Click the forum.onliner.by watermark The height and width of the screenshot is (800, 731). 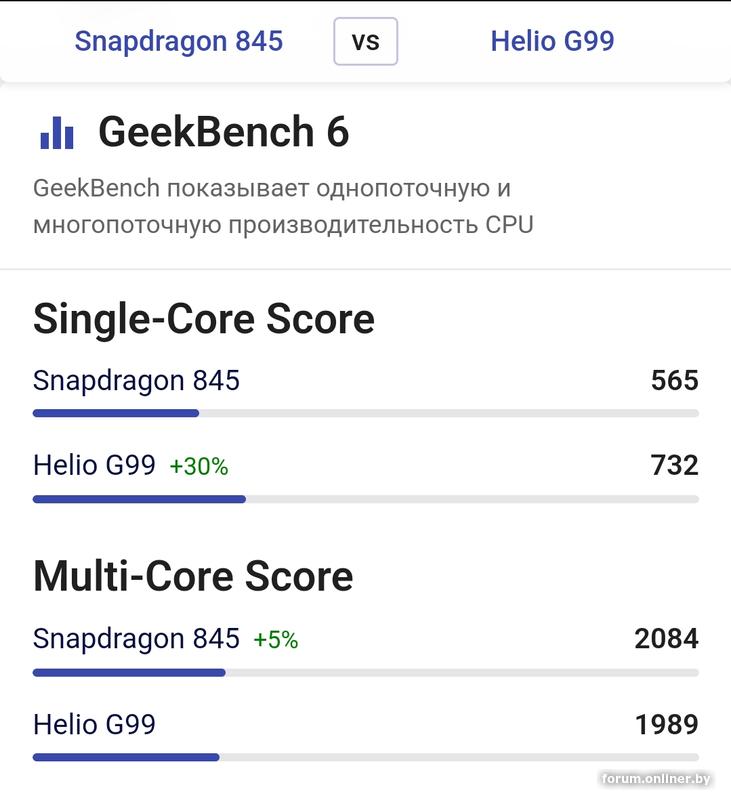(x=657, y=779)
